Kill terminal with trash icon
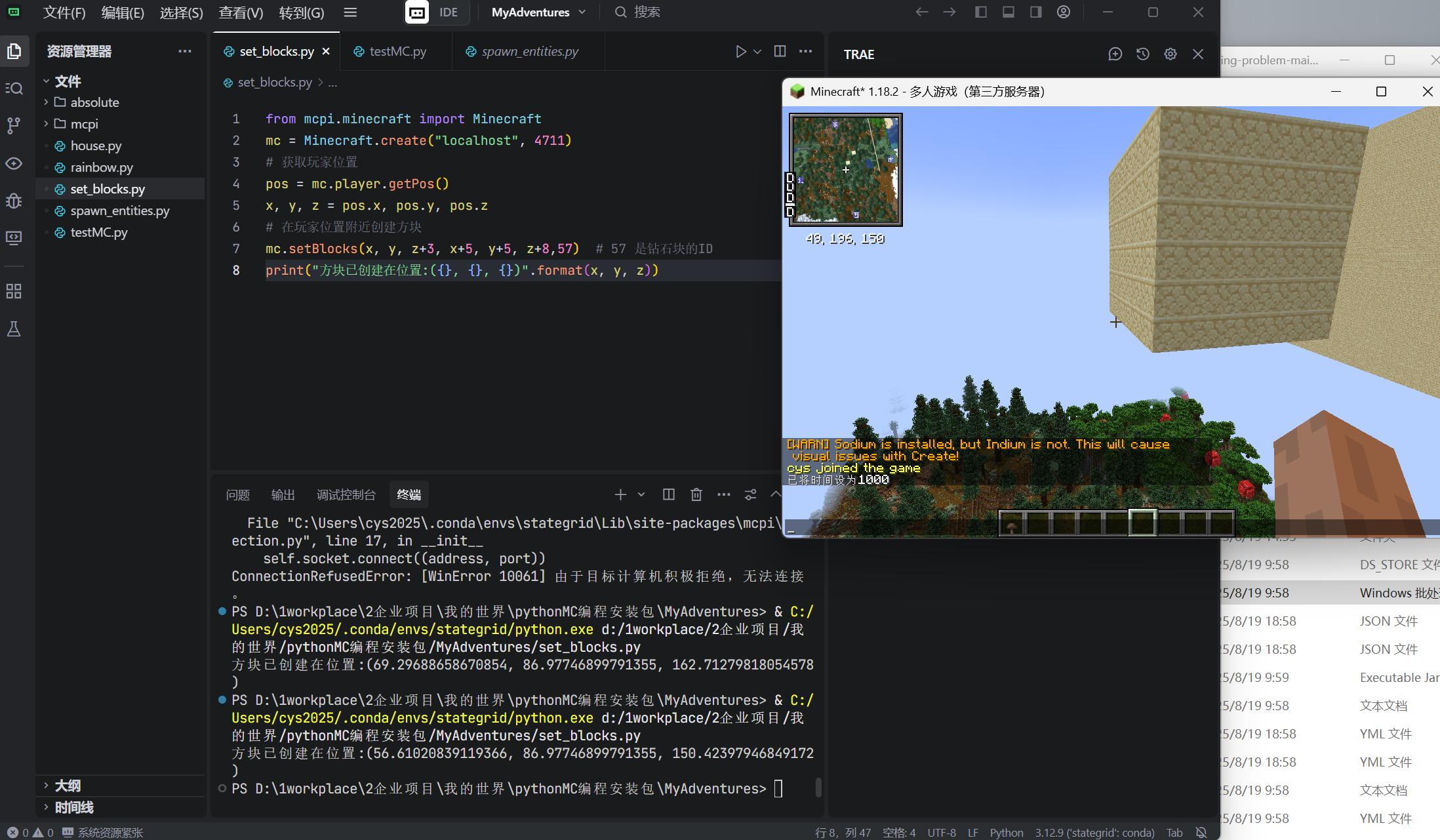This screenshot has width=1440, height=840. click(696, 494)
